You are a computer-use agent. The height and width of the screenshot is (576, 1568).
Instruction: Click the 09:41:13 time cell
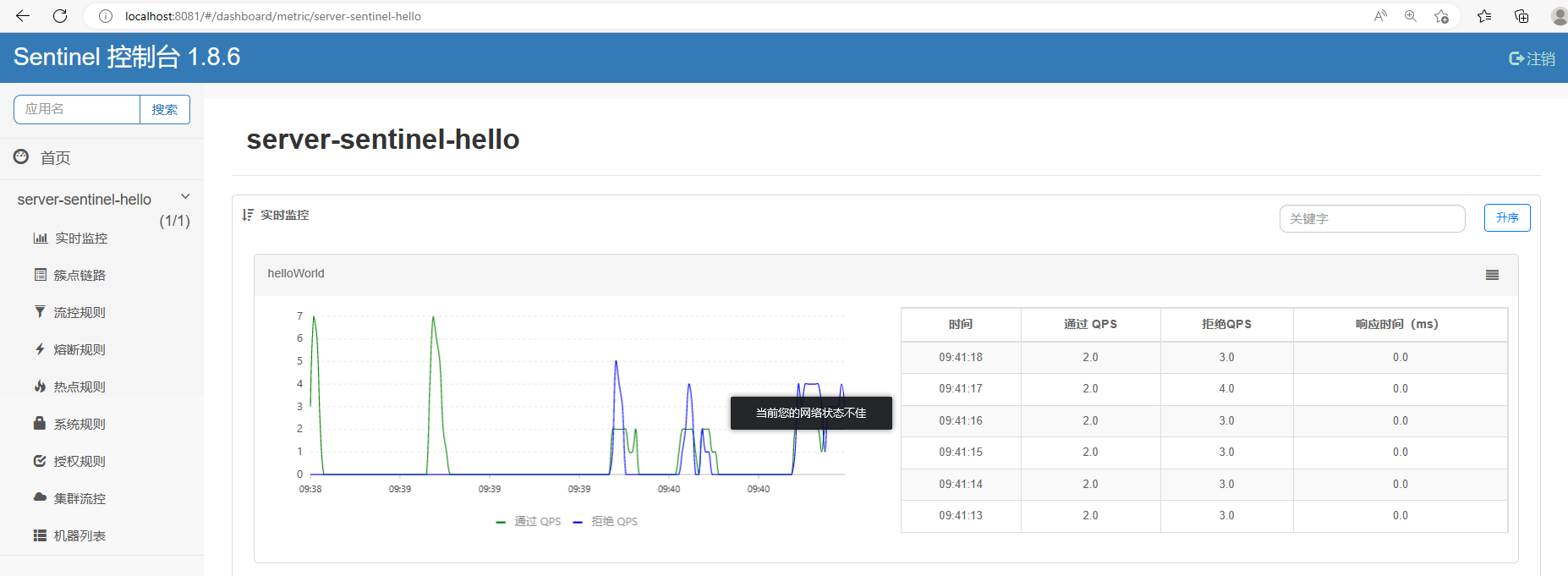[x=961, y=516]
